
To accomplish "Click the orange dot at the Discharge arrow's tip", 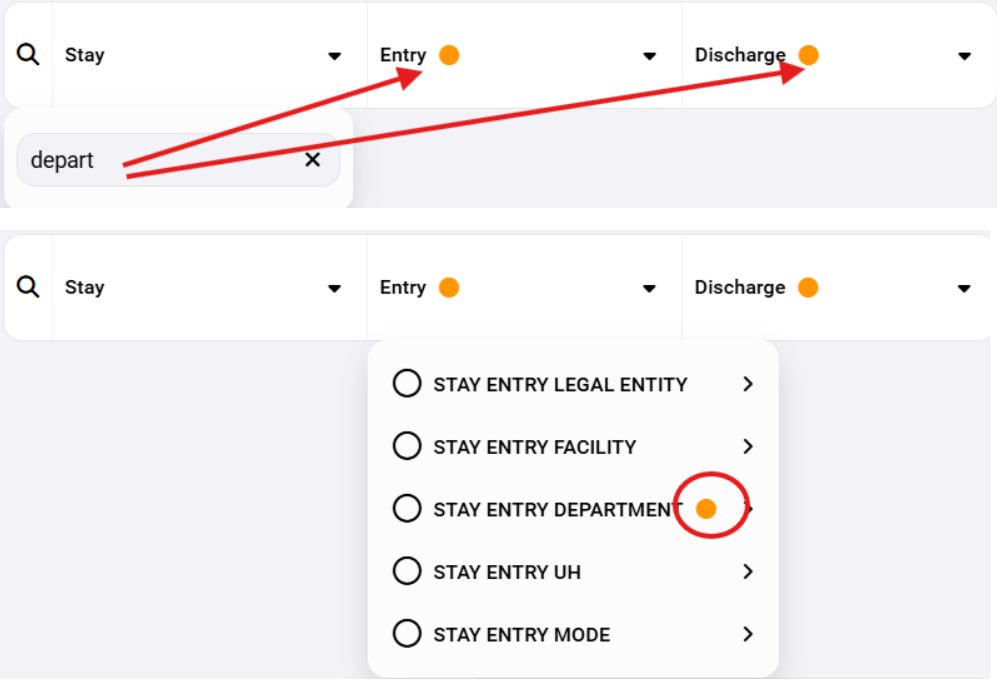I will [x=809, y=55].
